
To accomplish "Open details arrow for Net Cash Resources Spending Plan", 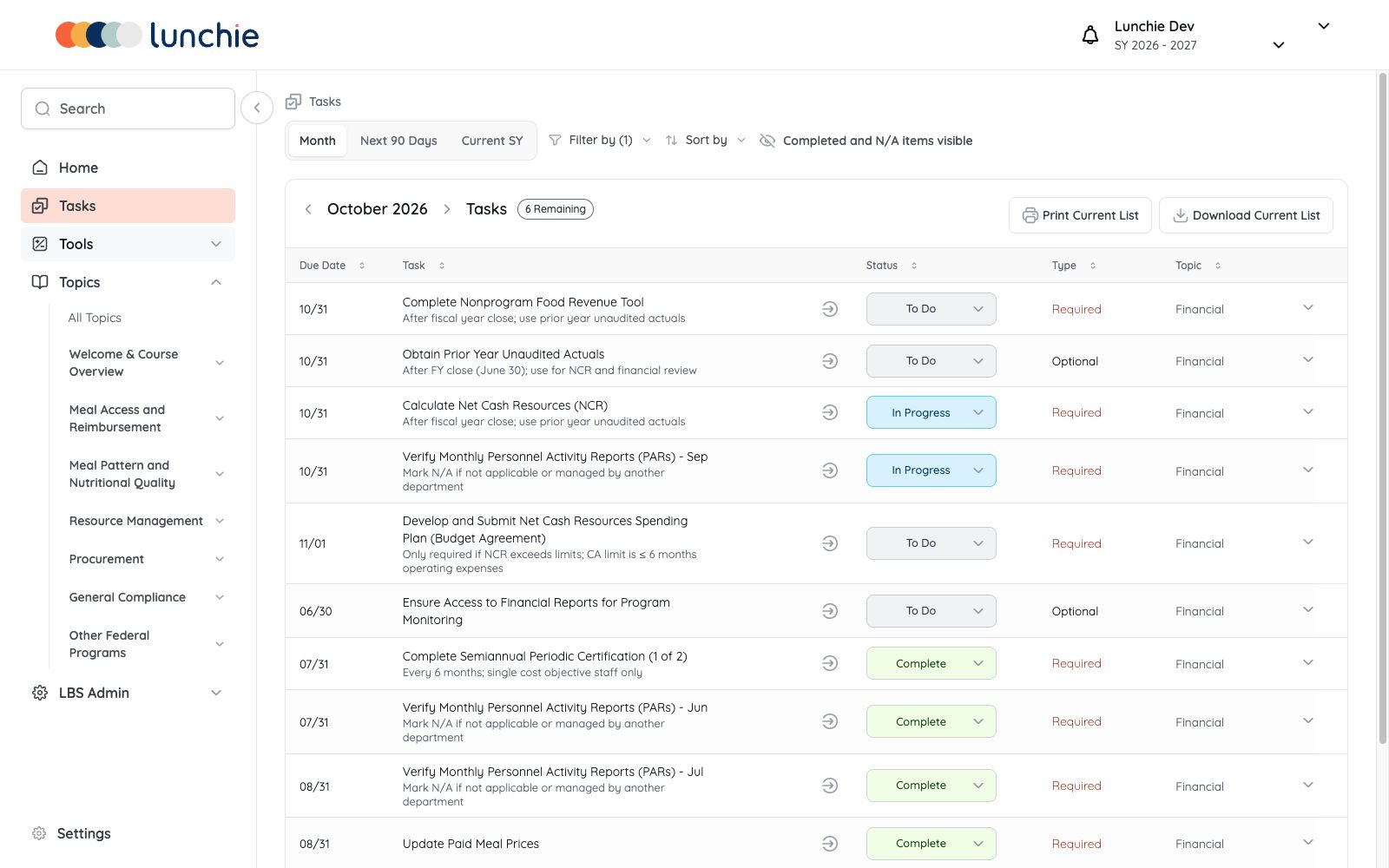I will (x=830, y=543).
